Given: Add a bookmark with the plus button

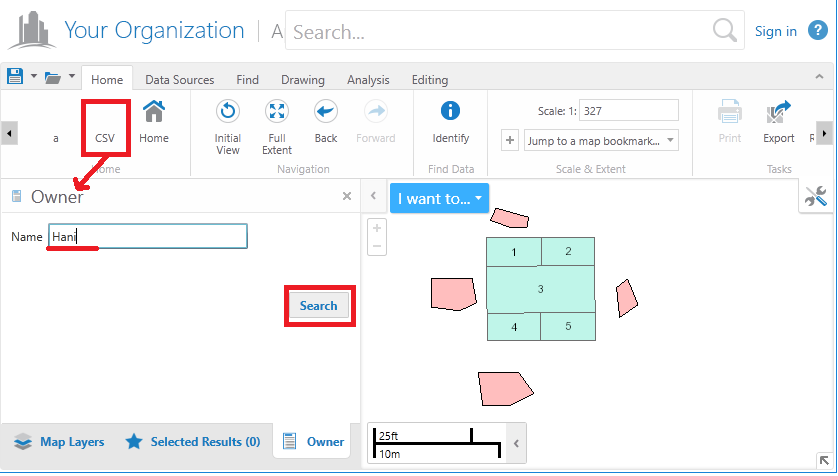Looking at the screenshot, I should click(x=510, y=141).
